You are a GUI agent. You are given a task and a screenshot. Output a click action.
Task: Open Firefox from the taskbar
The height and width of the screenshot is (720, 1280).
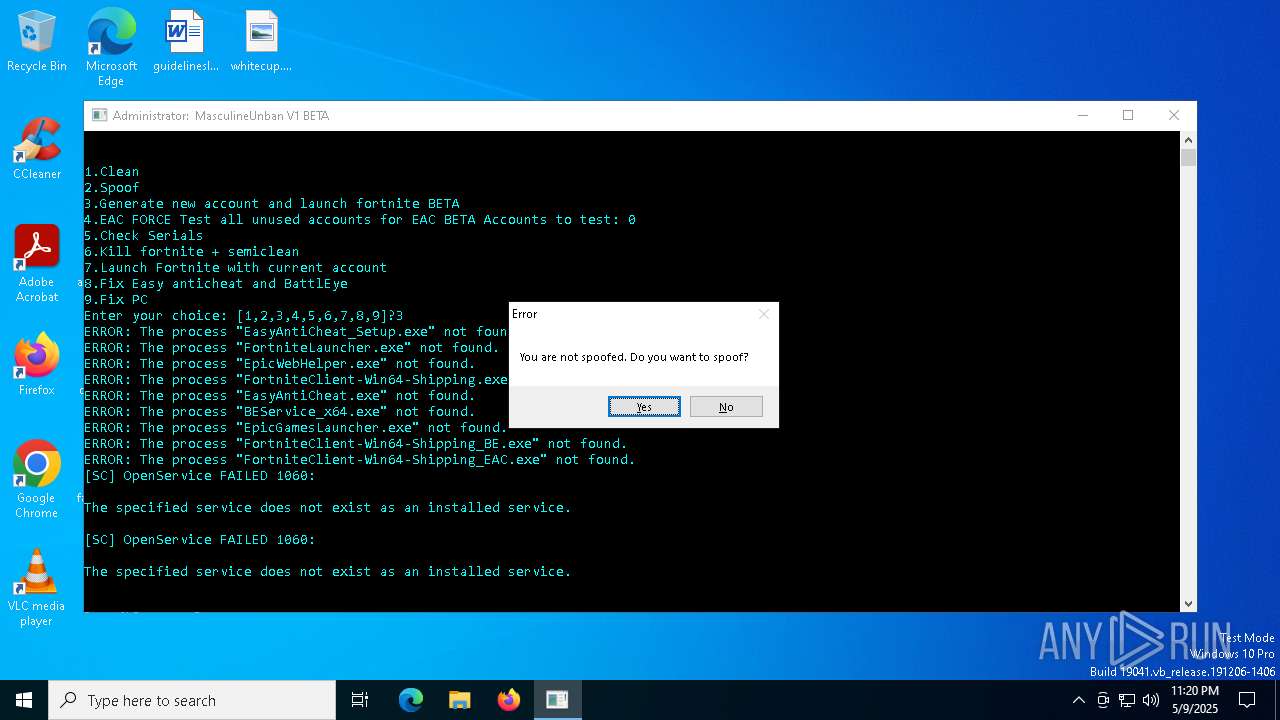[x=509, y=700]
